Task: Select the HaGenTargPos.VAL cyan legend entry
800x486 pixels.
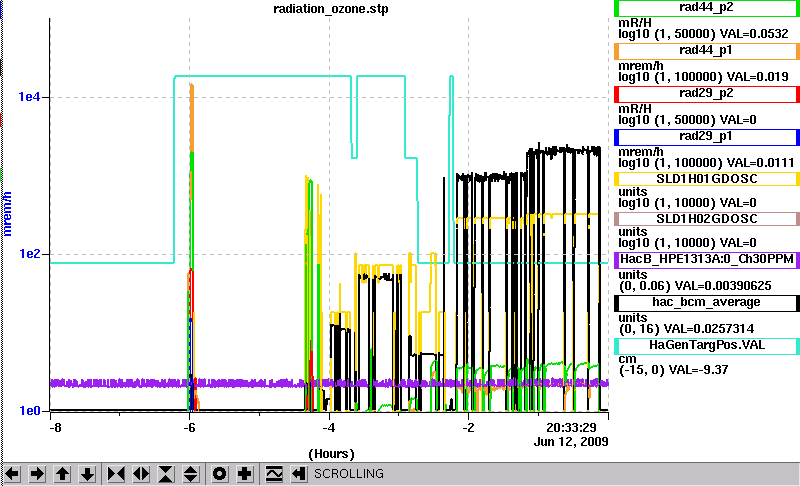Action: (x=707, y=346)
